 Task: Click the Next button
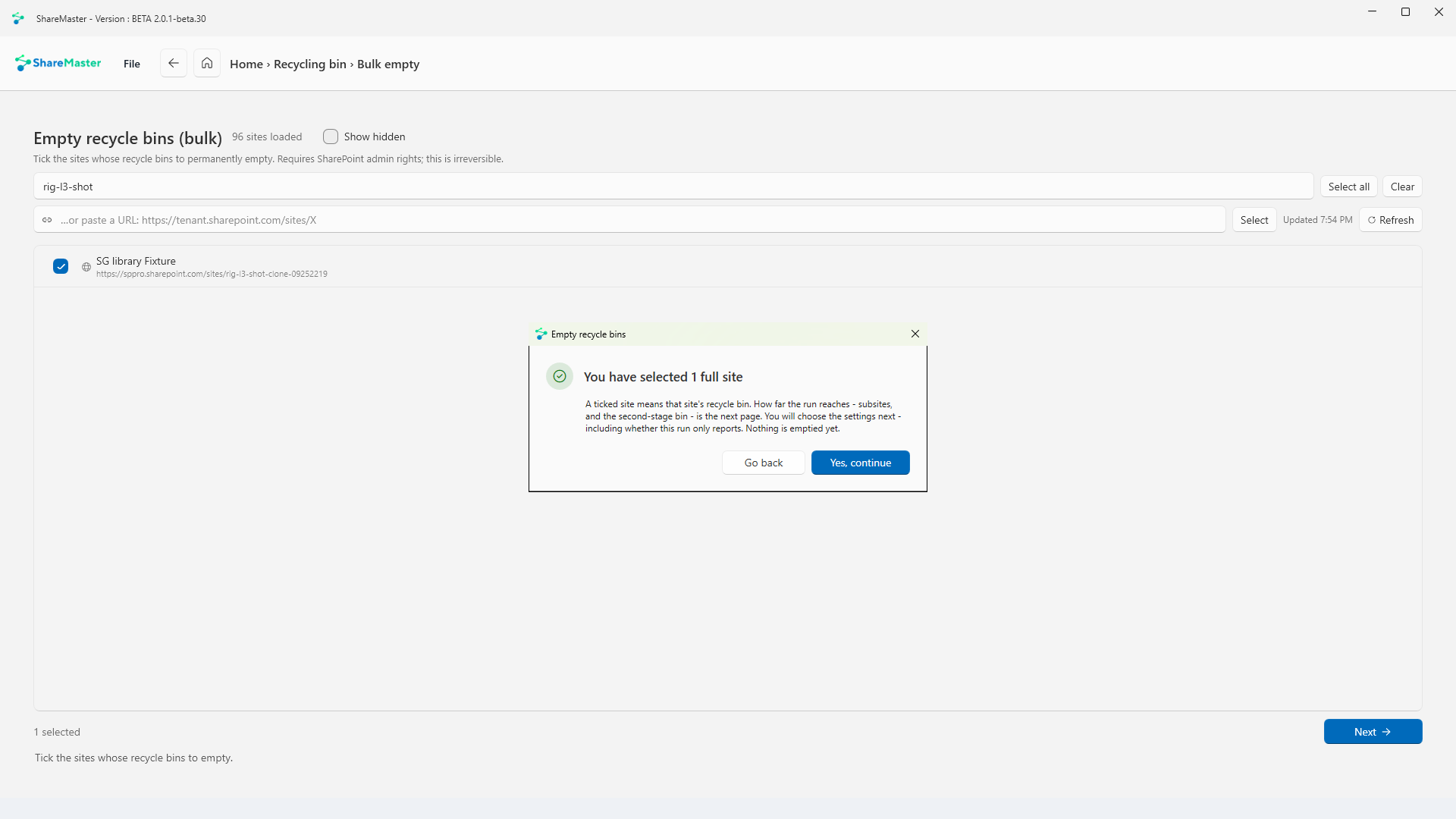1373,732
